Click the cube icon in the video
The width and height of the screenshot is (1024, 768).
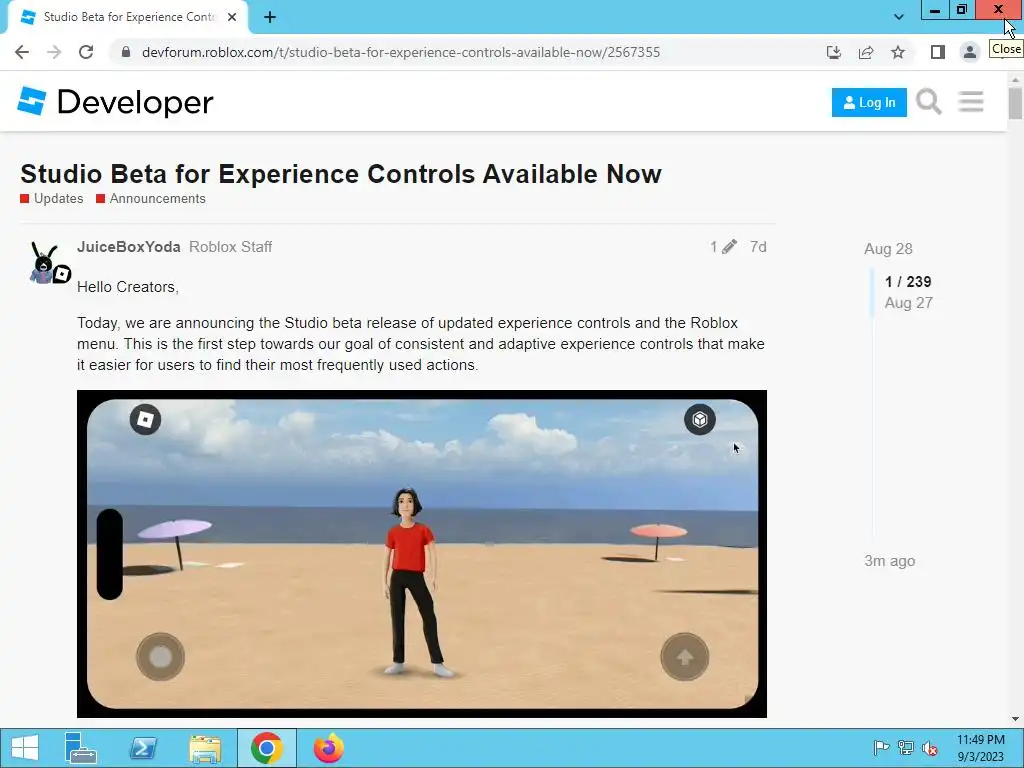point(699,419)
